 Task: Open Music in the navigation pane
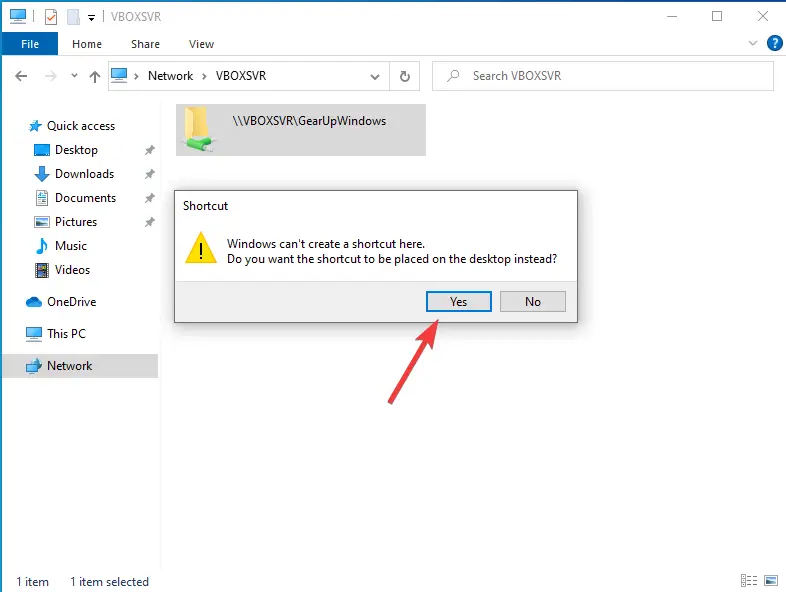pyautogui.click(x=71, y=246)
